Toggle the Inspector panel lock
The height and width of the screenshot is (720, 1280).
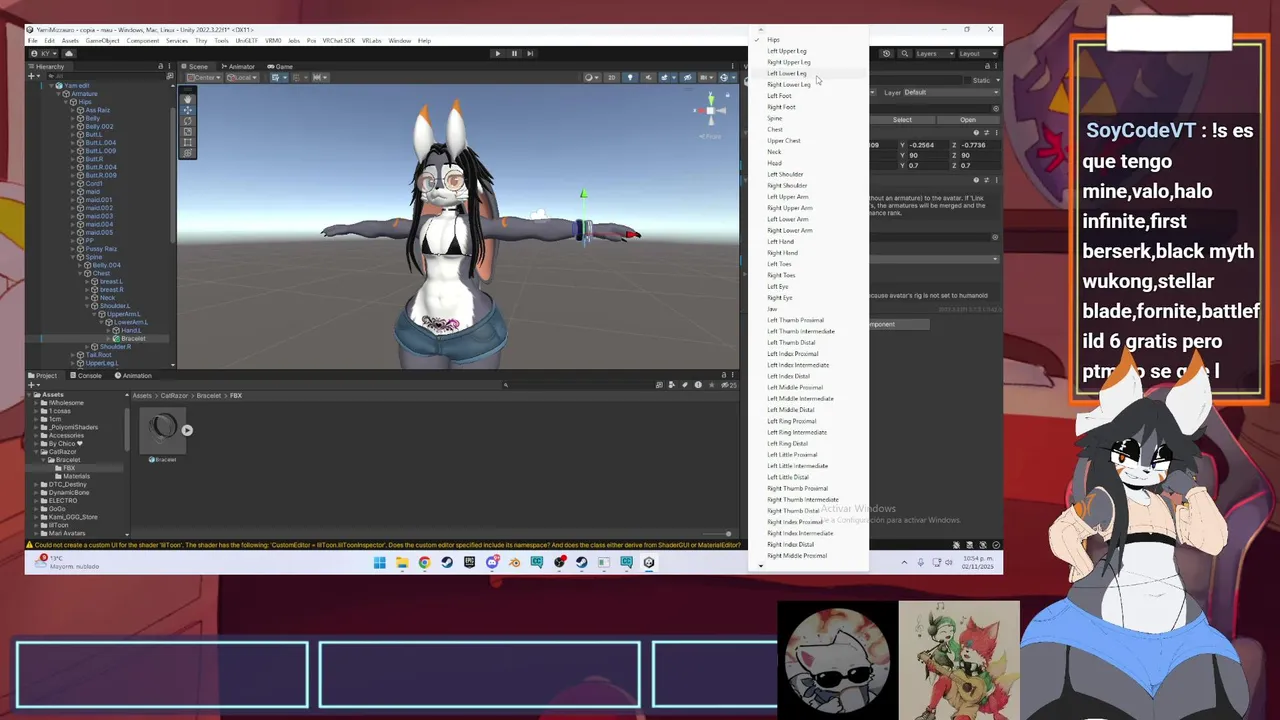(x=986, y=66)
